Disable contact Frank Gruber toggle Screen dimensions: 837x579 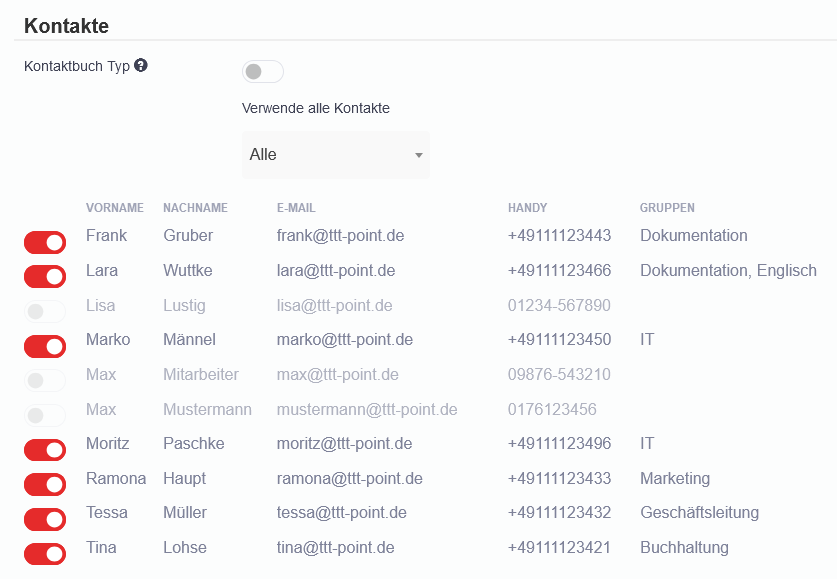coord(45,242)
